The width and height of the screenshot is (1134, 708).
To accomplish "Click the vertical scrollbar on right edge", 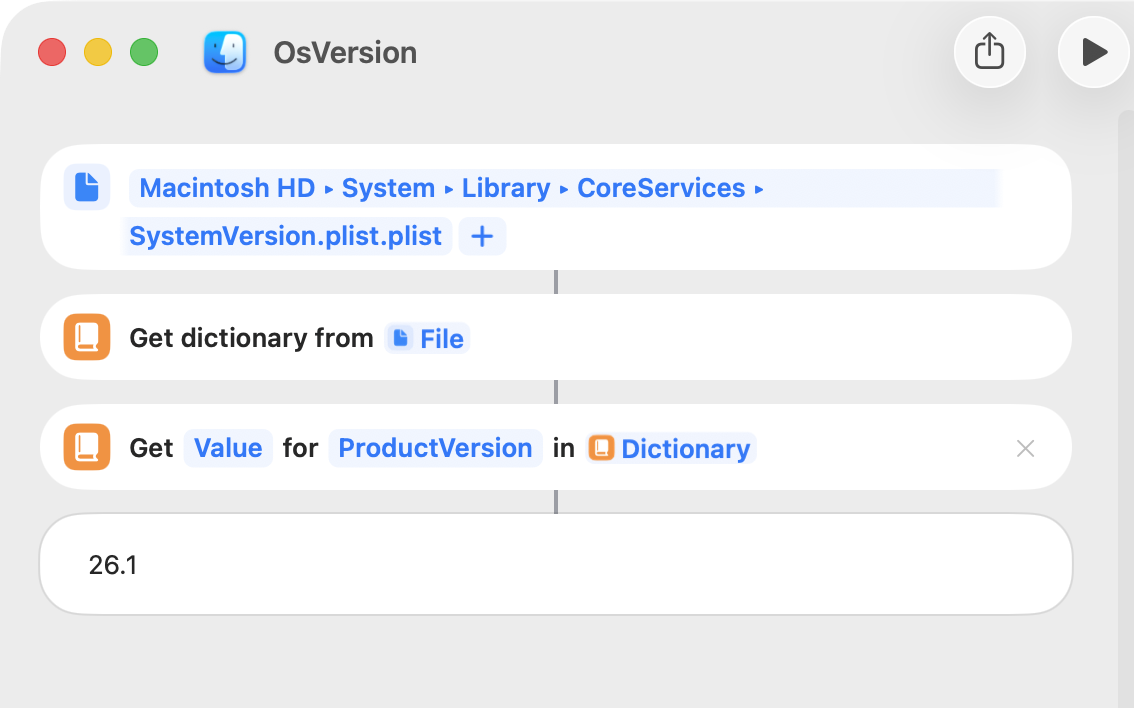I will pos(1125,400).
